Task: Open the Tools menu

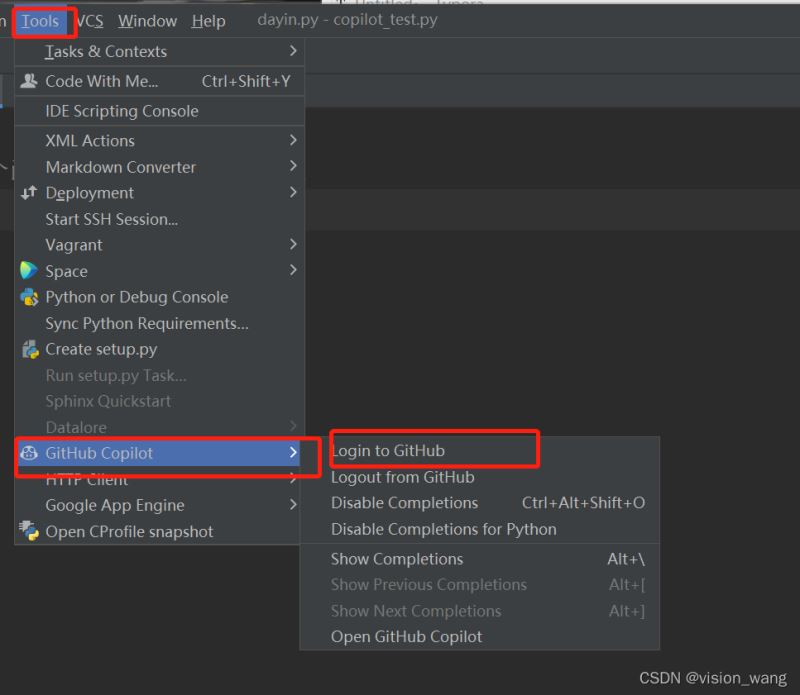Action: tap(40, 21)
